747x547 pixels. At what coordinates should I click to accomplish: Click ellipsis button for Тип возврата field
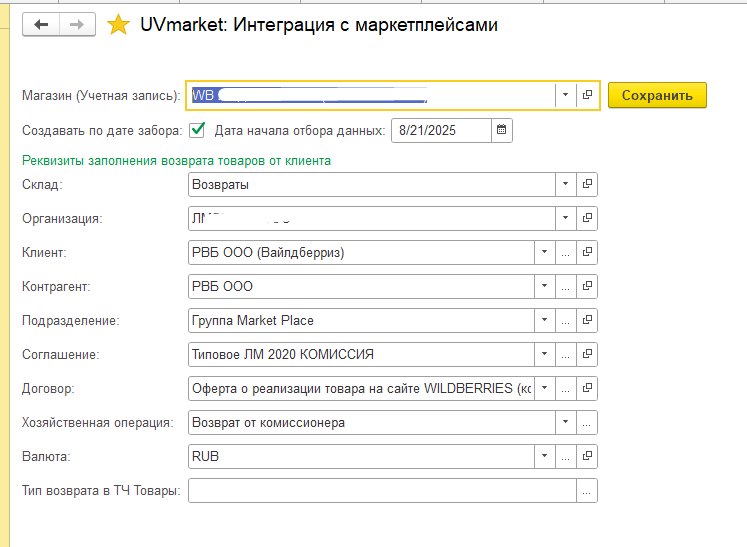tap(587, 491)
